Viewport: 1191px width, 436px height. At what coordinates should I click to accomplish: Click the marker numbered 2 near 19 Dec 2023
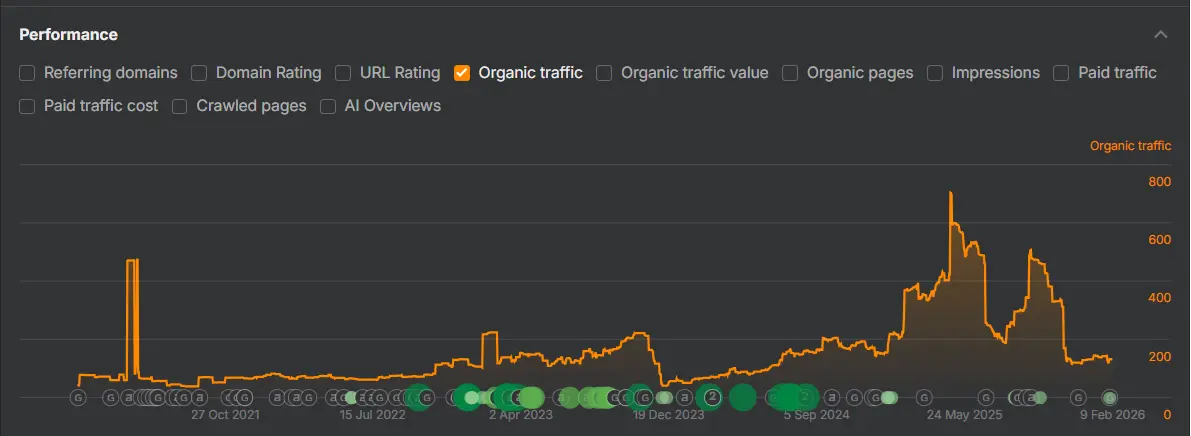(712, 397)
